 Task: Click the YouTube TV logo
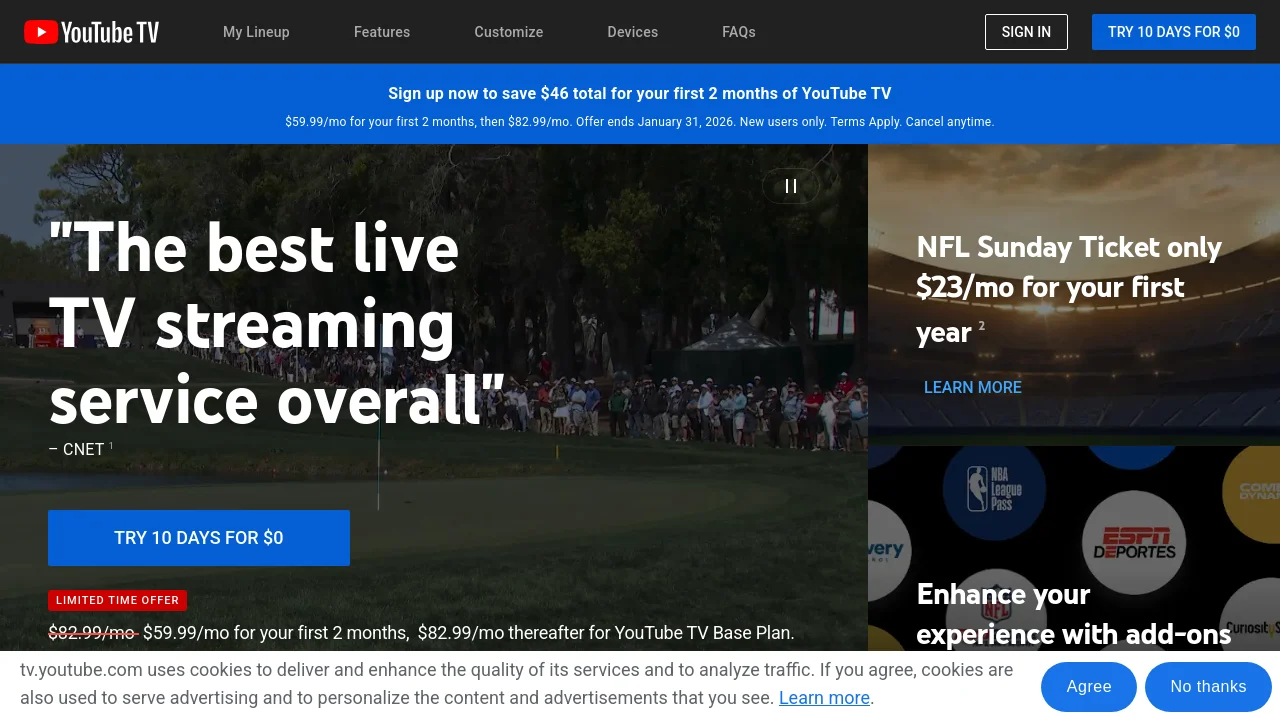pyautogui.click(x=91, y=32)
